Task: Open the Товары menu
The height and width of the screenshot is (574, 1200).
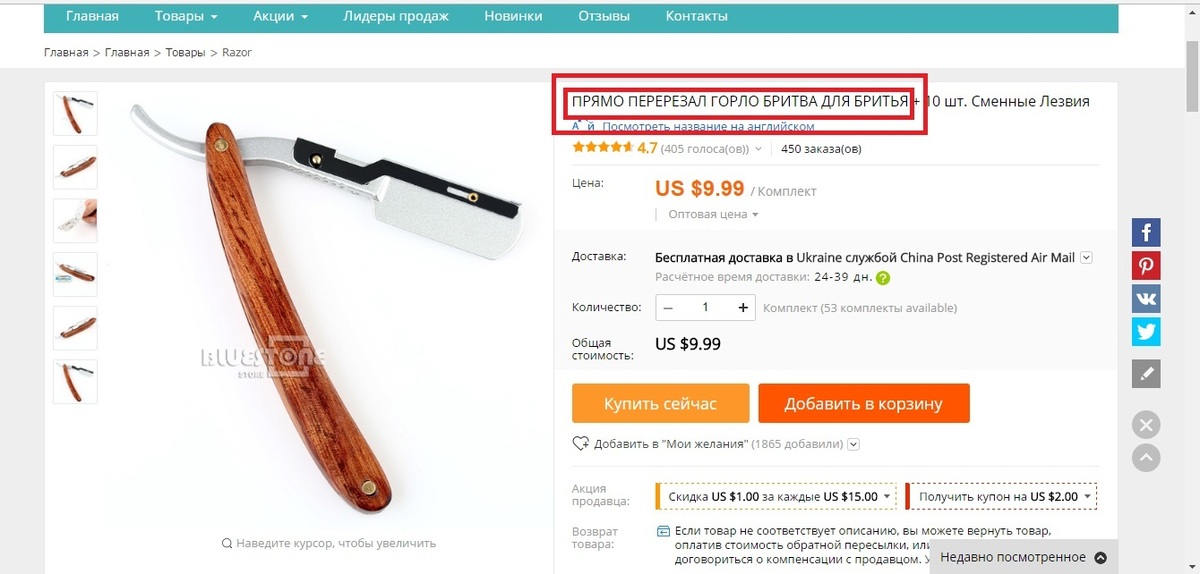Action: pos(186,16)
